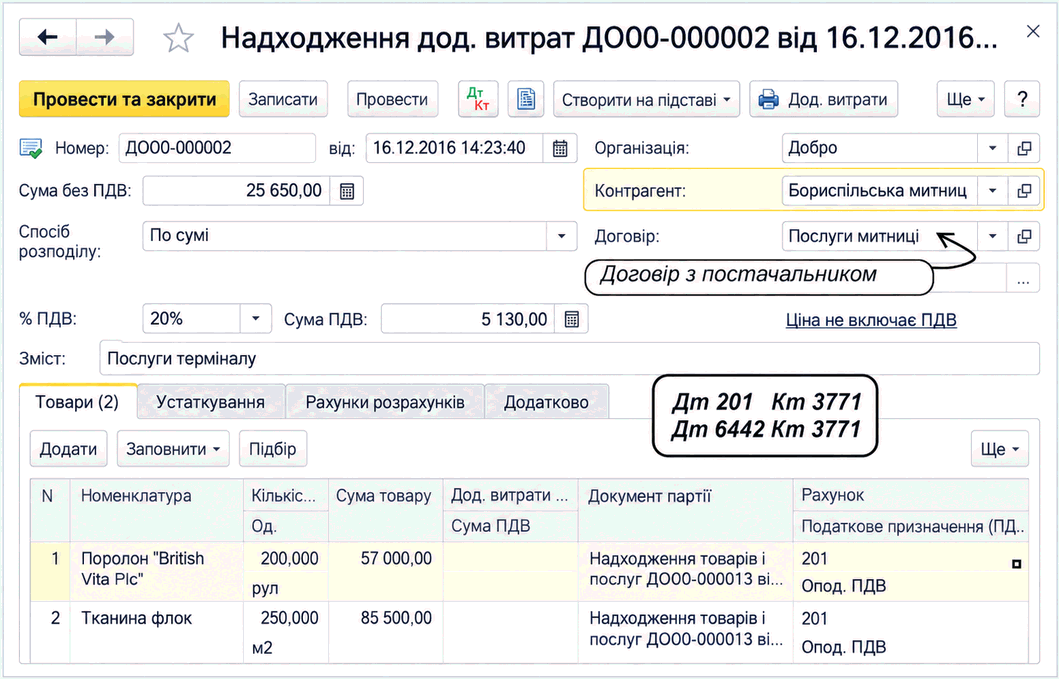Click the Сума ПДВ field 5 130,00
Screen dimensions: 1059x679
pyautogui.click(x=468, y=319)
